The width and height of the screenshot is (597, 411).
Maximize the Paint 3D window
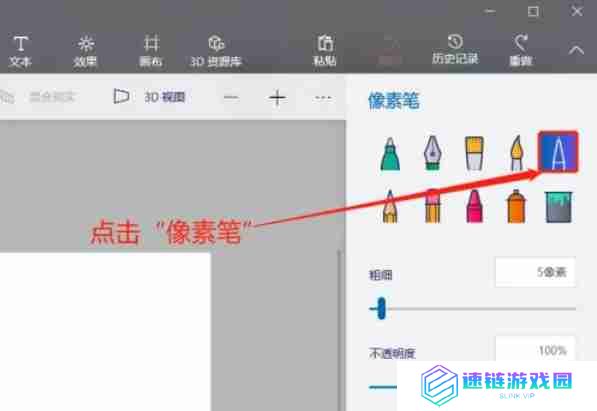pos(533,11)
